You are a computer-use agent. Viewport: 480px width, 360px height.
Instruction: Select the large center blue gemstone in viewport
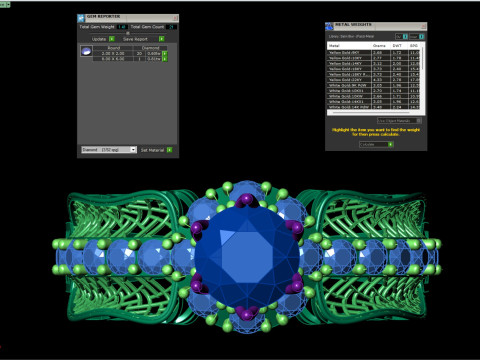[x=247, y=256]
